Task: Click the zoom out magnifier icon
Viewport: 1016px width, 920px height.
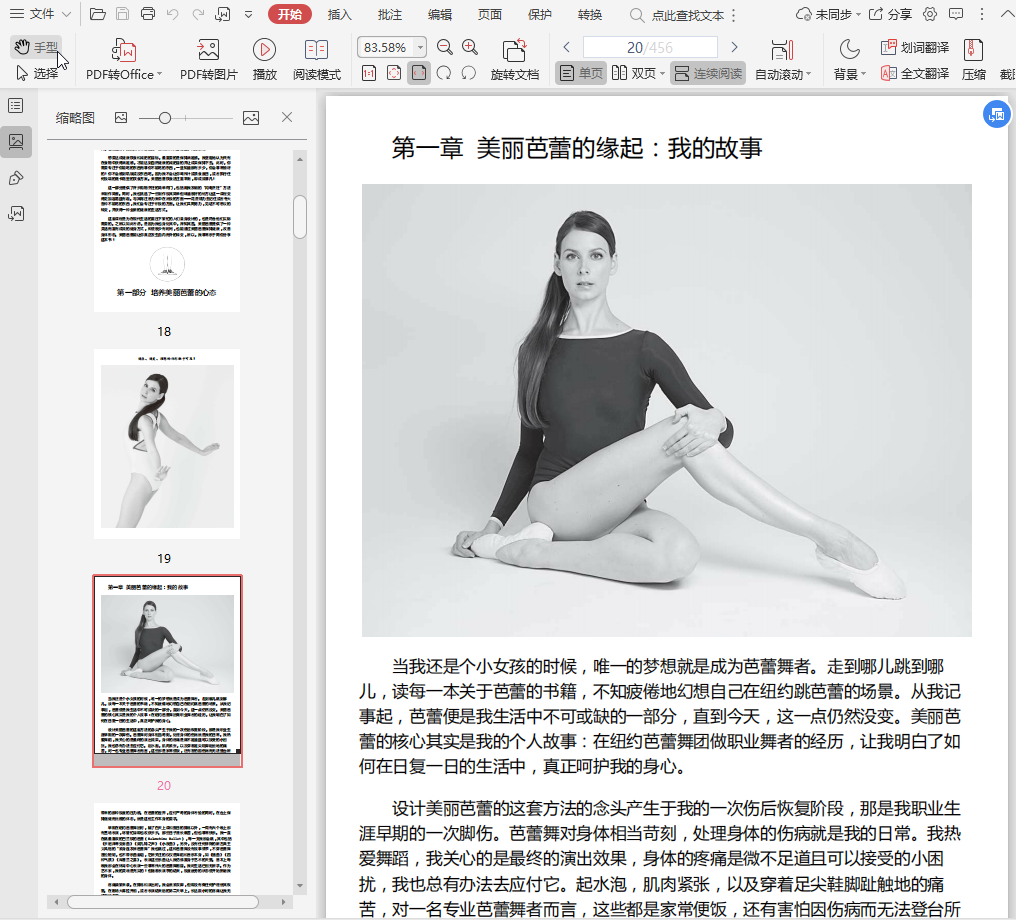Action: click(x=444, y=47)
